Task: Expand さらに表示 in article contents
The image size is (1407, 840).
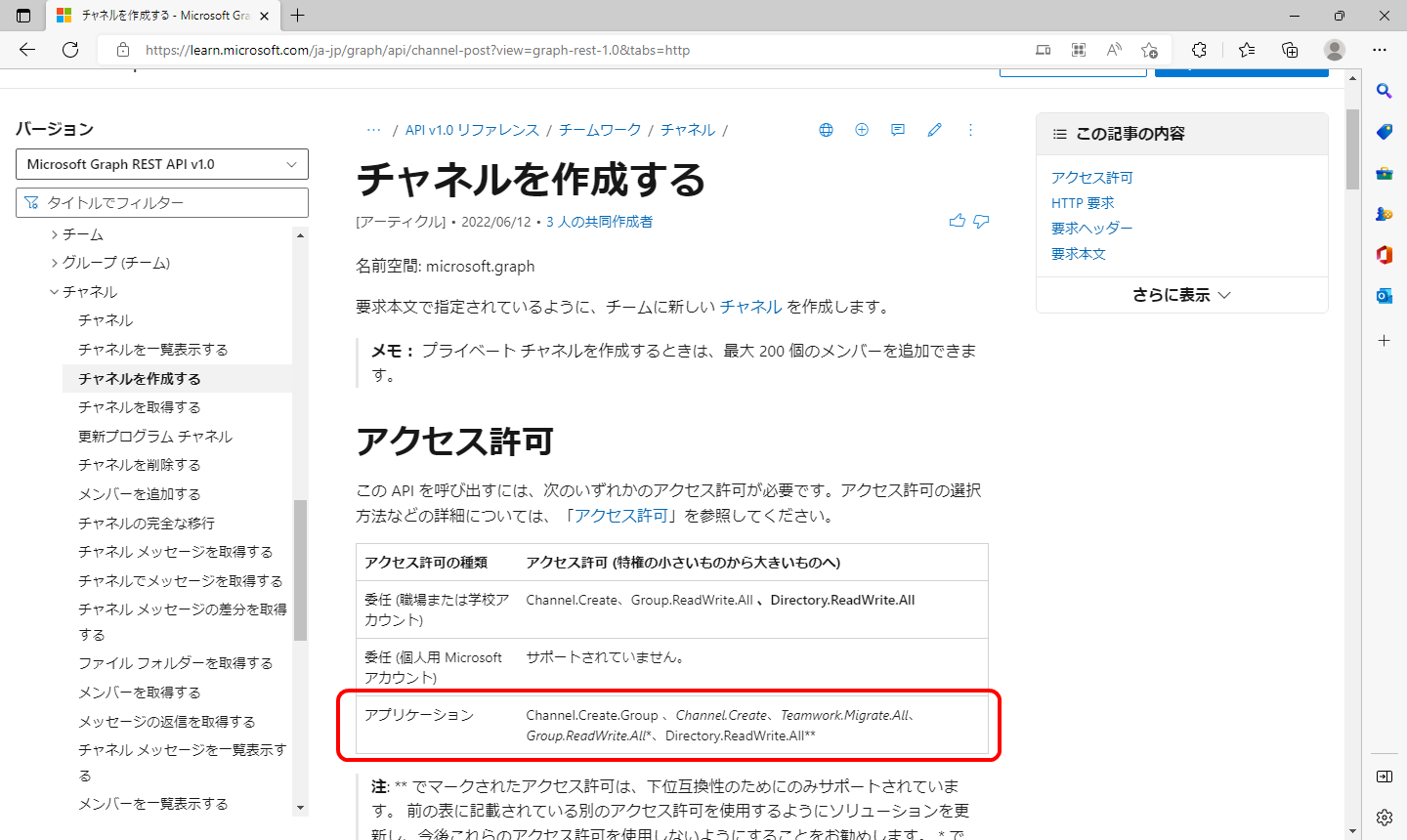Action: point(1181,295)
